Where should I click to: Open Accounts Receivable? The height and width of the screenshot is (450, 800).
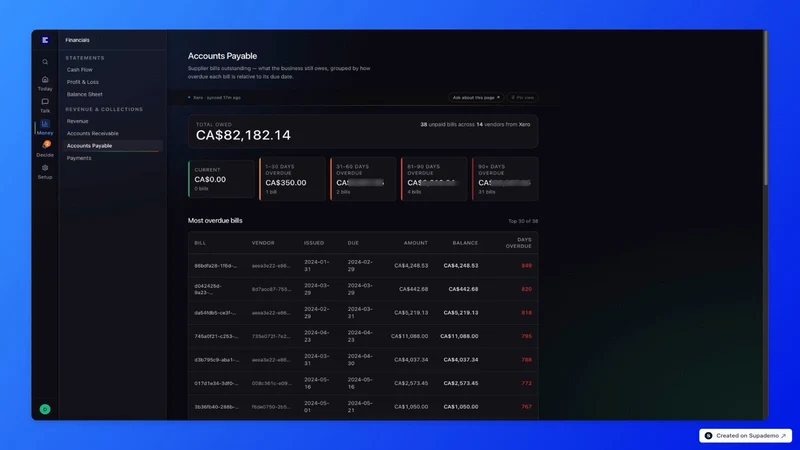click(x=92, y=133)
